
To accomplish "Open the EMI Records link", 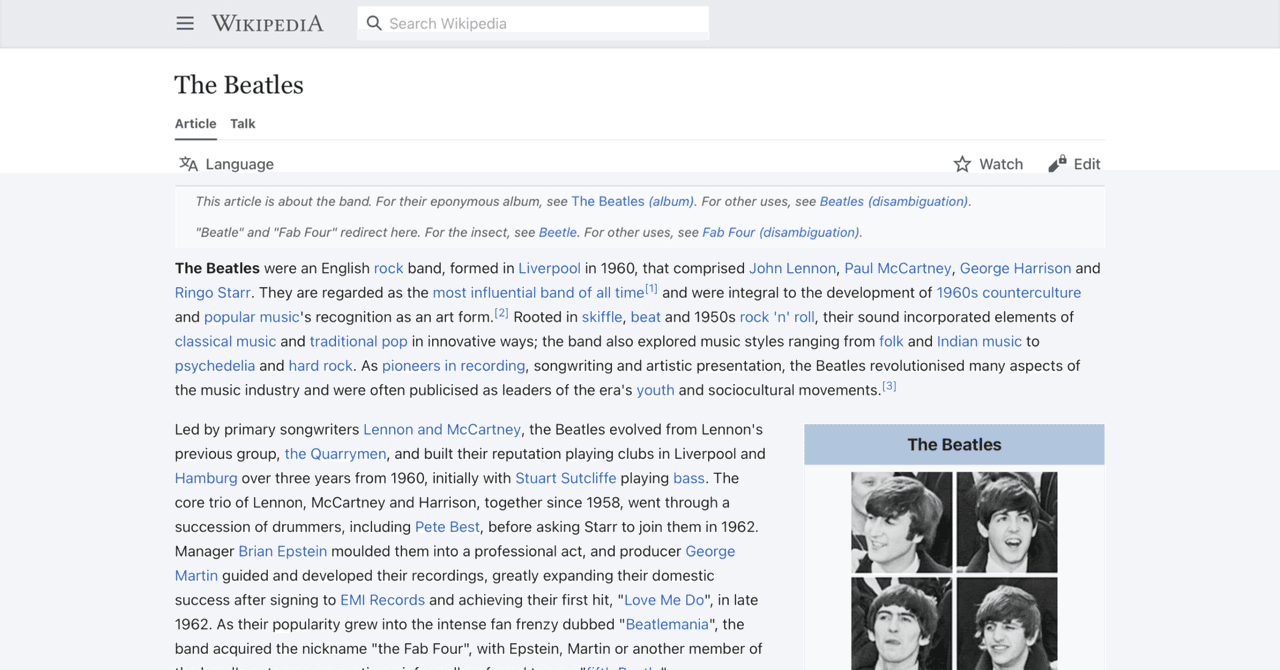I will (382, 600).
